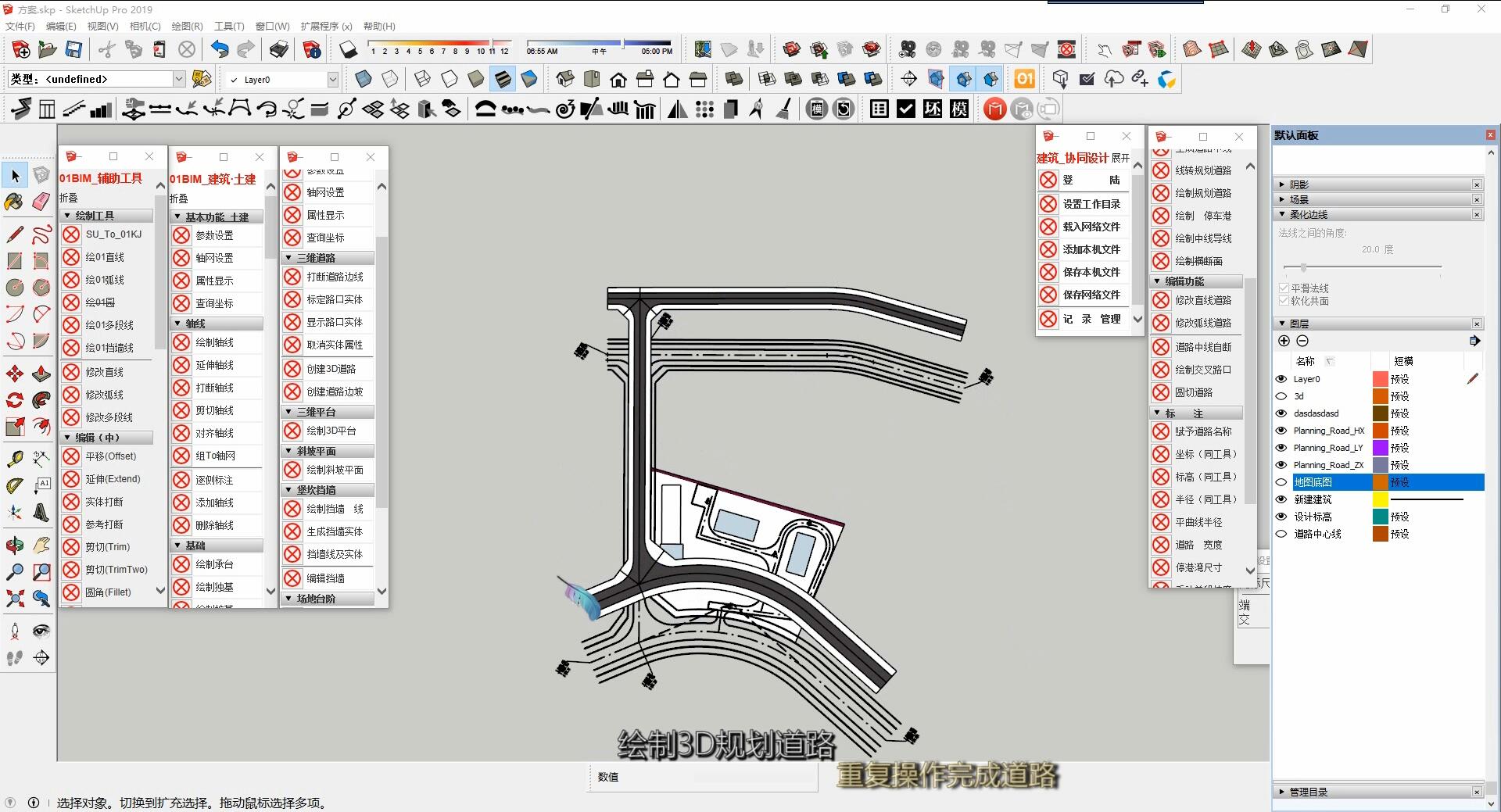Click the Redo arrow icon
Image resolution: width=1501 pixels, height=812 pixels.
[245, 50]
